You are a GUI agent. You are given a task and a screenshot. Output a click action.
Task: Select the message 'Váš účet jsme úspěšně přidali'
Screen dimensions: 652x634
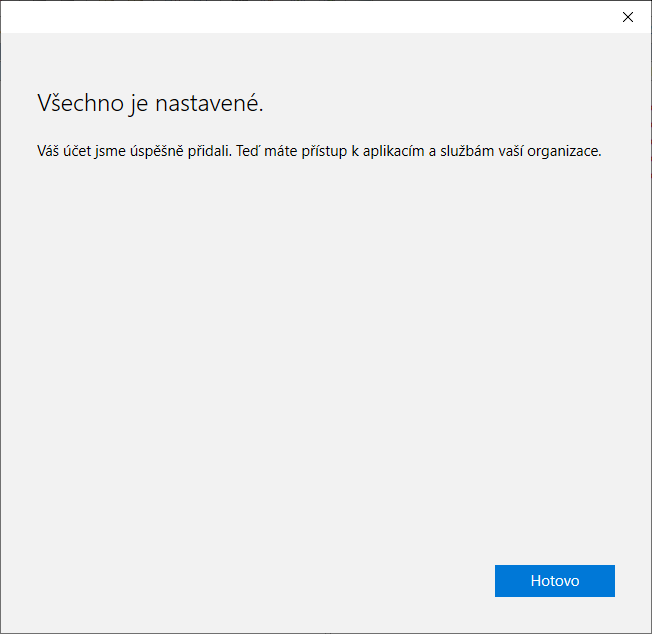coord(133,151)
